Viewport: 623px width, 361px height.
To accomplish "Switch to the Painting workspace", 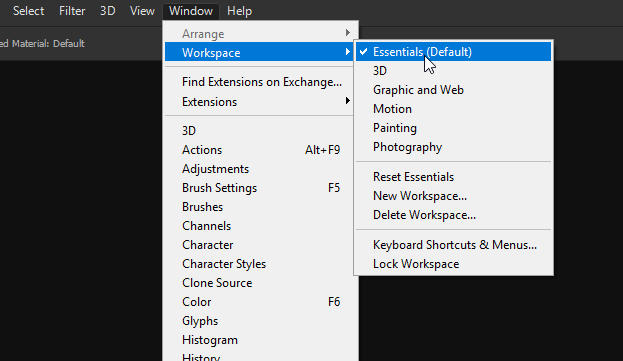I will click(453, 128).
